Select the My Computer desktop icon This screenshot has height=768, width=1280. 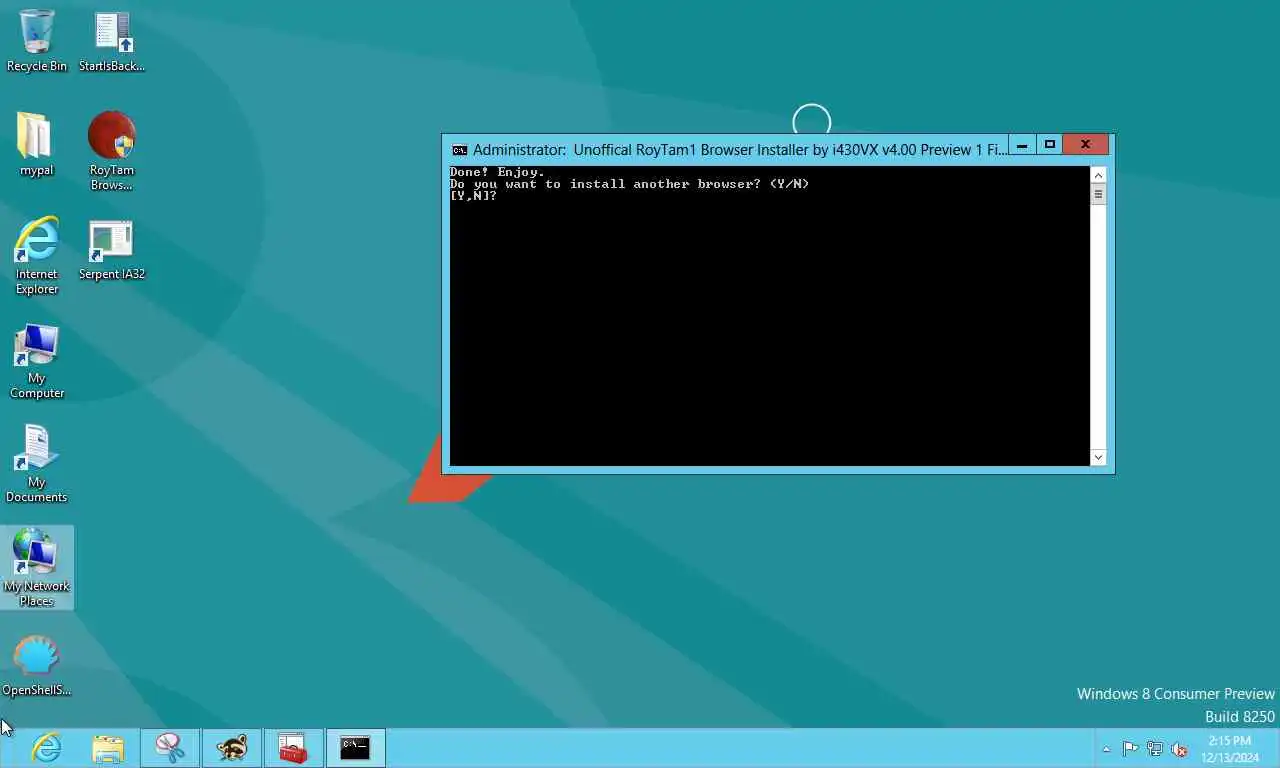pyautogui.click(x=37, y=360)
